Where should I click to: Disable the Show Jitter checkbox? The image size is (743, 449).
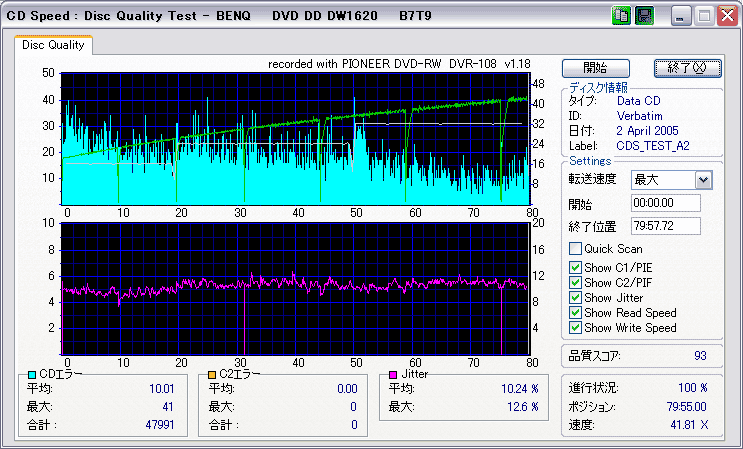point(575,298)
